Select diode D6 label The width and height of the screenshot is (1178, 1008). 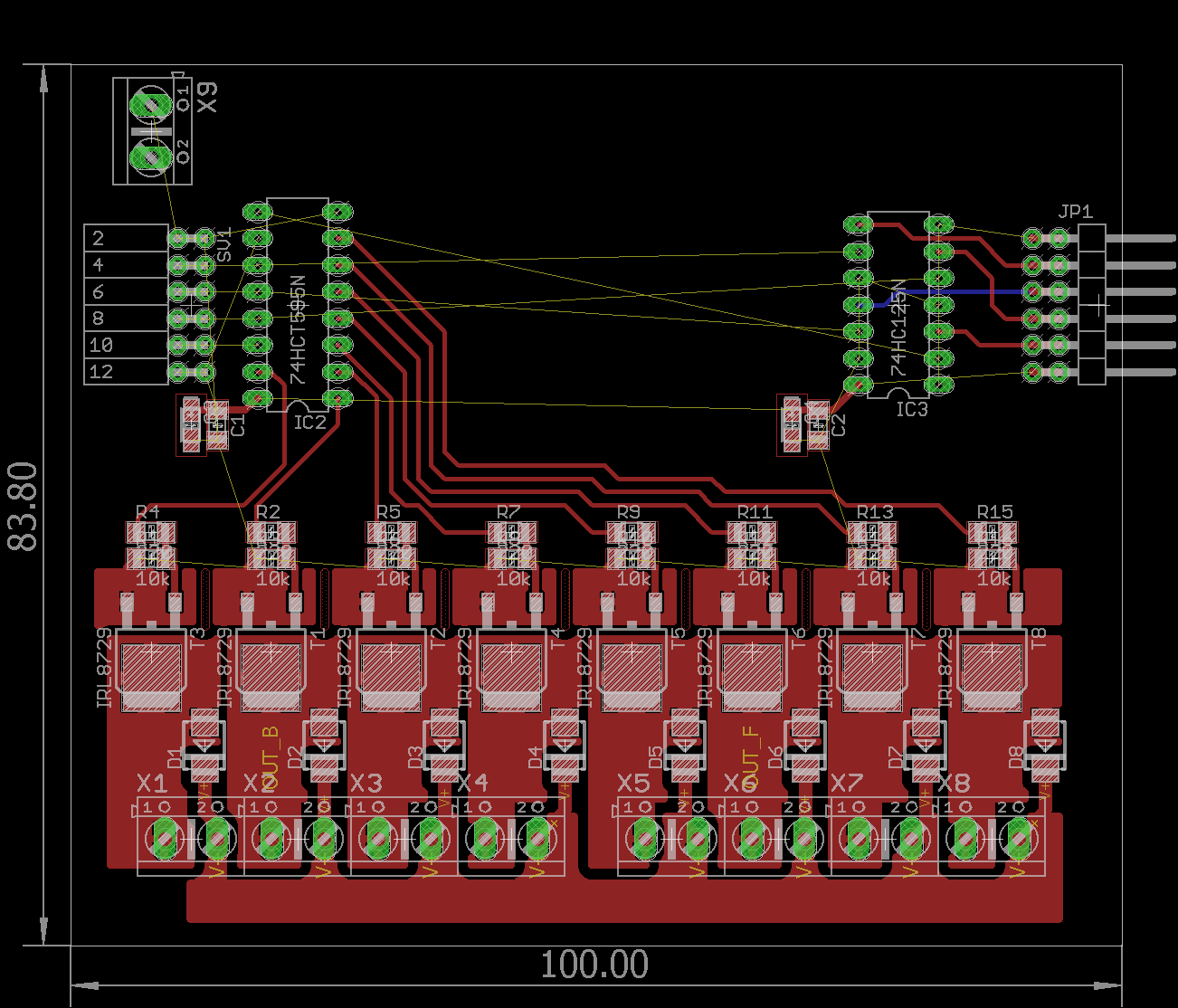coord(775,757)
